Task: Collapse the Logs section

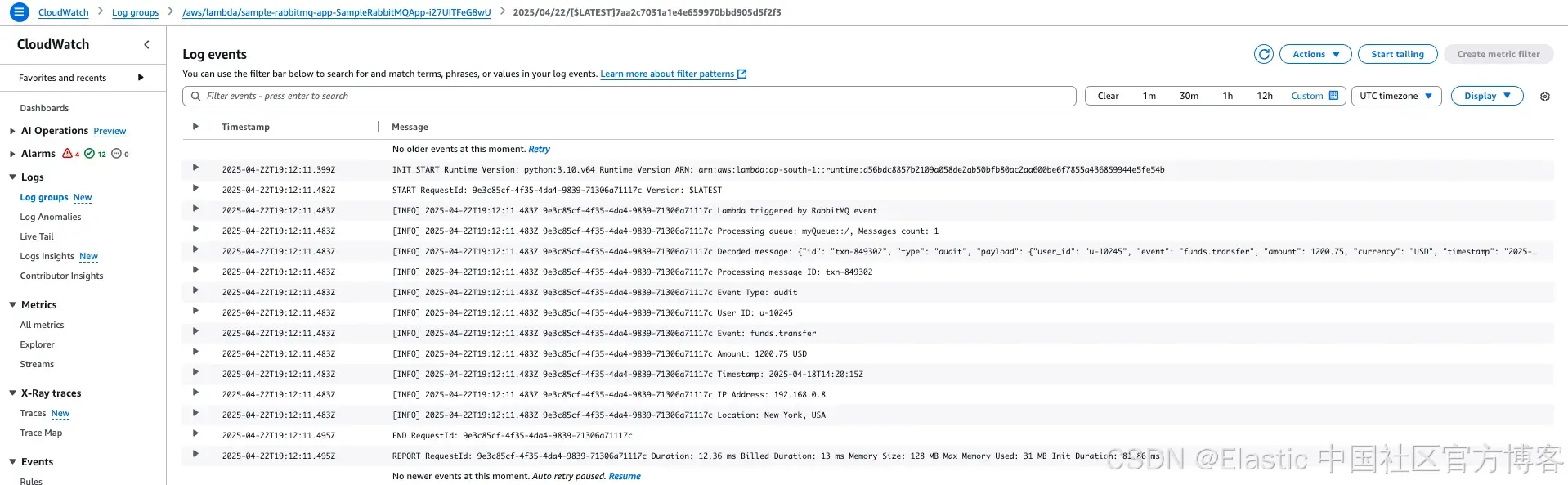Action: click(12, 177)
